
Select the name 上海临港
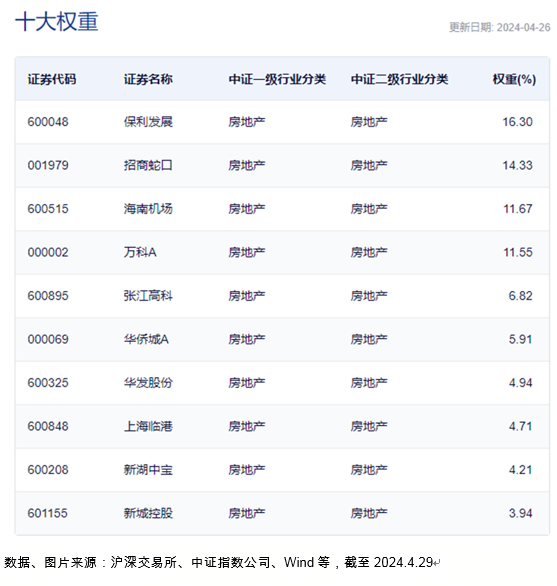click(148, 426)
